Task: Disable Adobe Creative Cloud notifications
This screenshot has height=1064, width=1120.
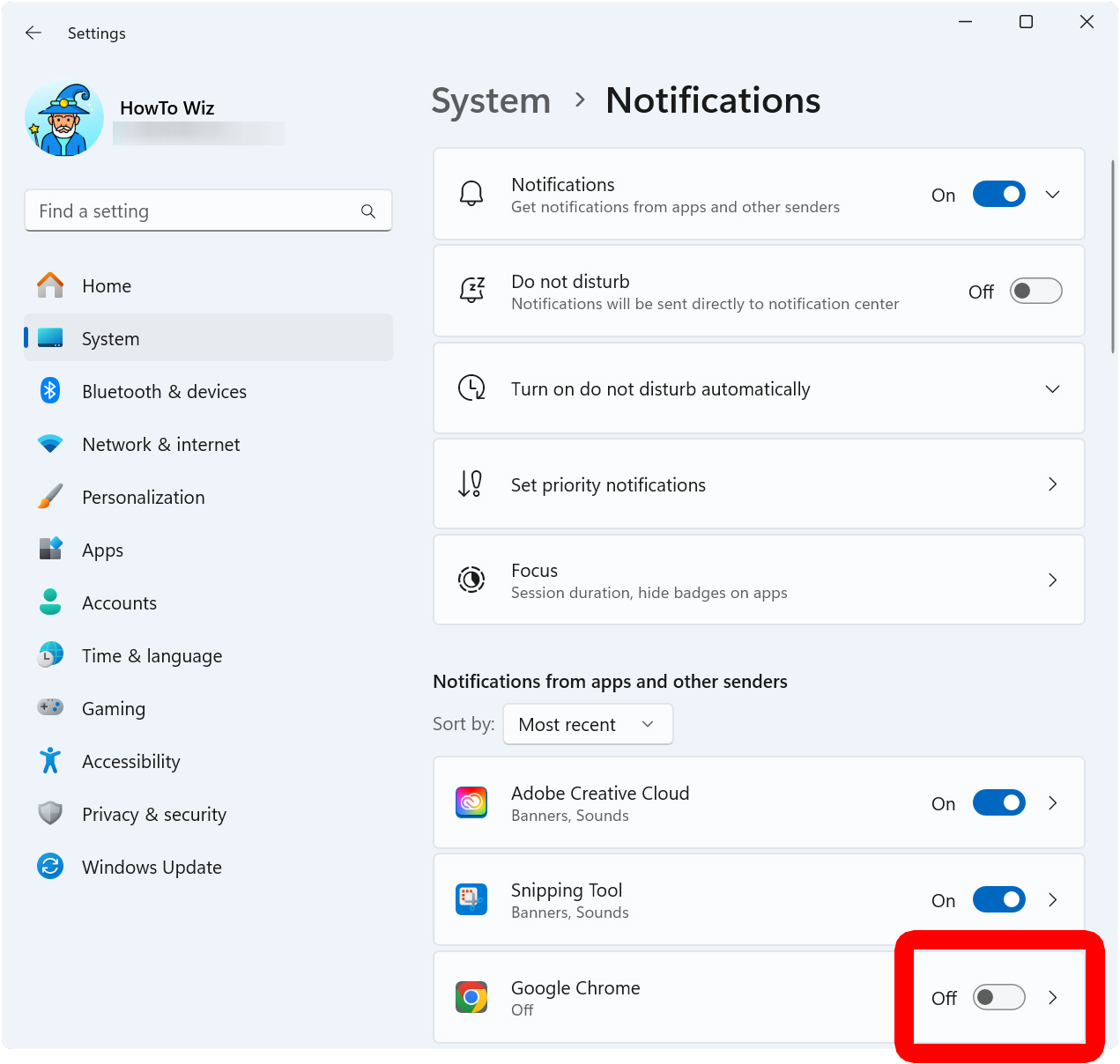Action: 998,802
